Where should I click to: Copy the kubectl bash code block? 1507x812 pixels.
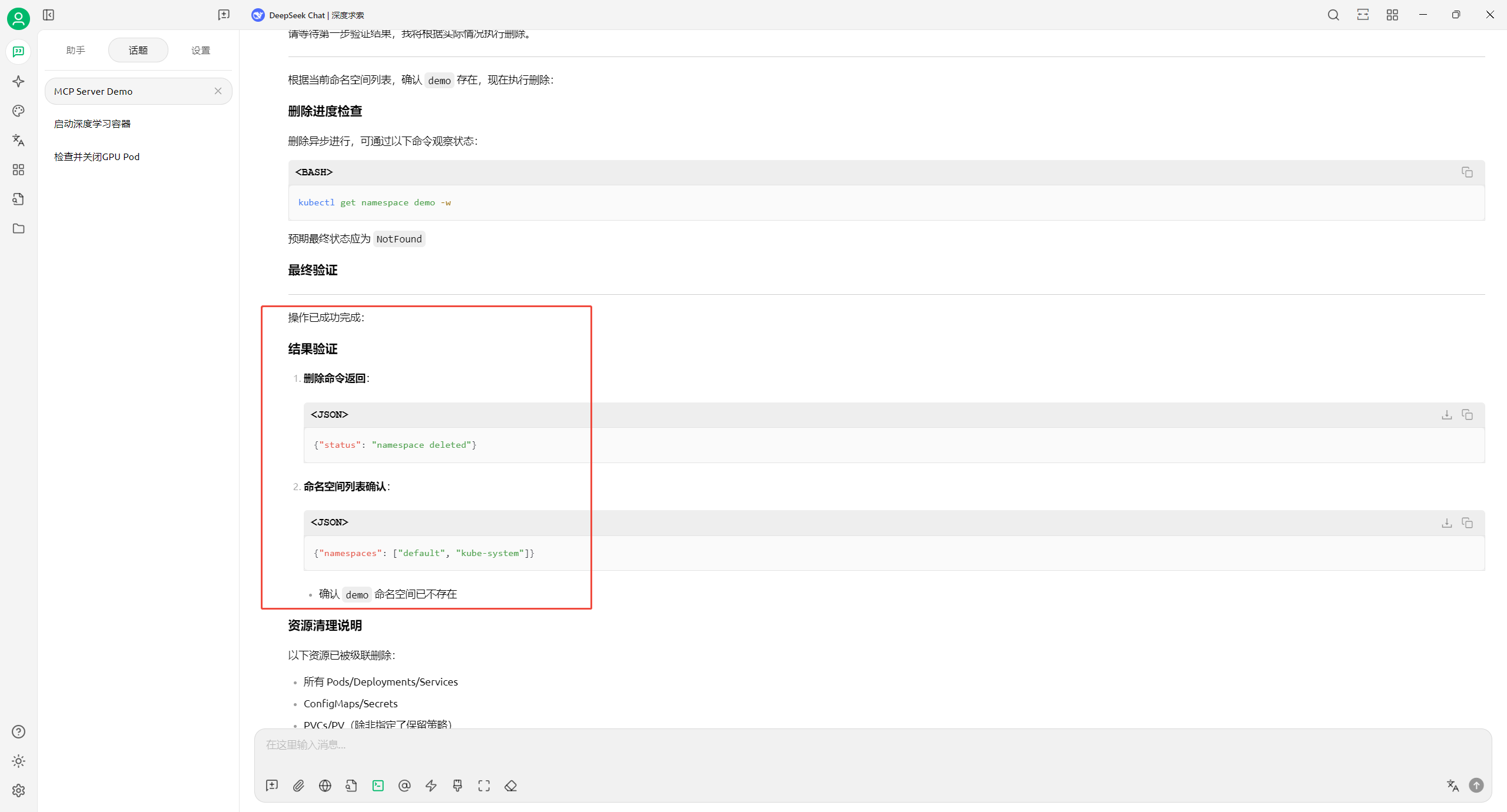[1467, 172]
